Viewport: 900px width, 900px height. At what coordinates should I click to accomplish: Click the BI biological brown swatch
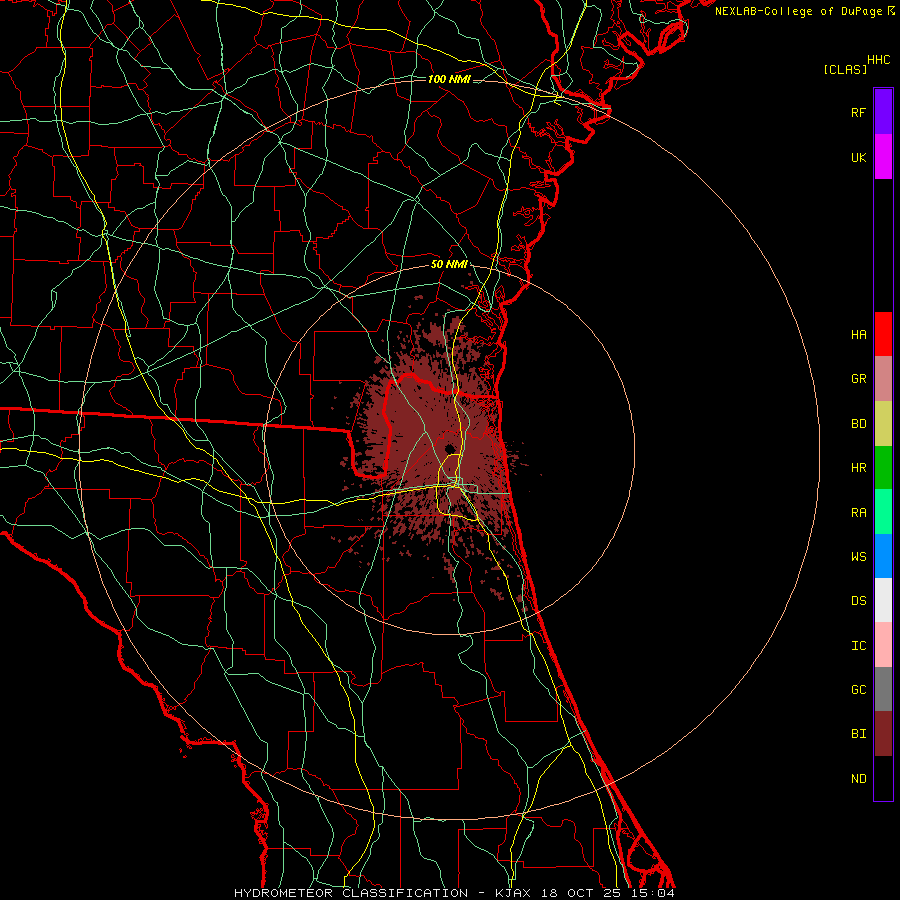coord(883,734)
